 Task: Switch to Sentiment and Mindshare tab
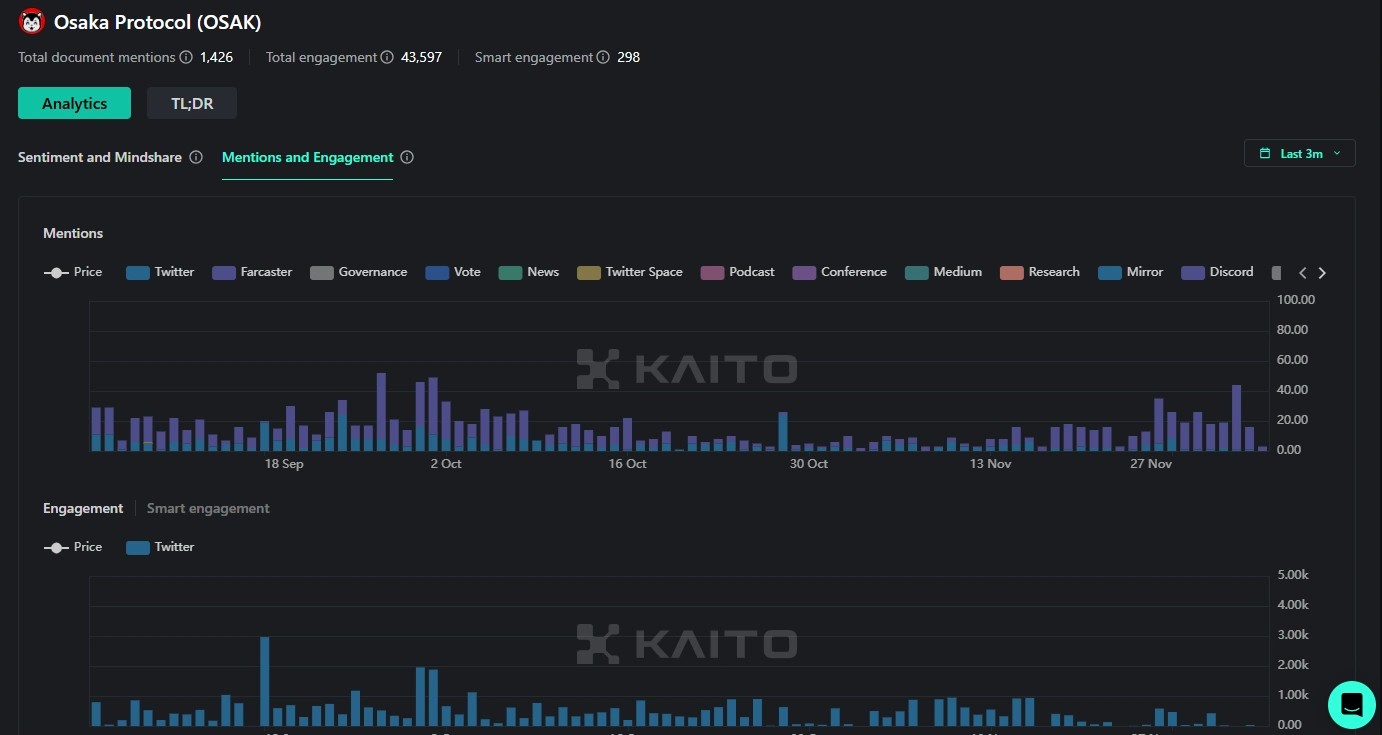click(x=100, y=157)
